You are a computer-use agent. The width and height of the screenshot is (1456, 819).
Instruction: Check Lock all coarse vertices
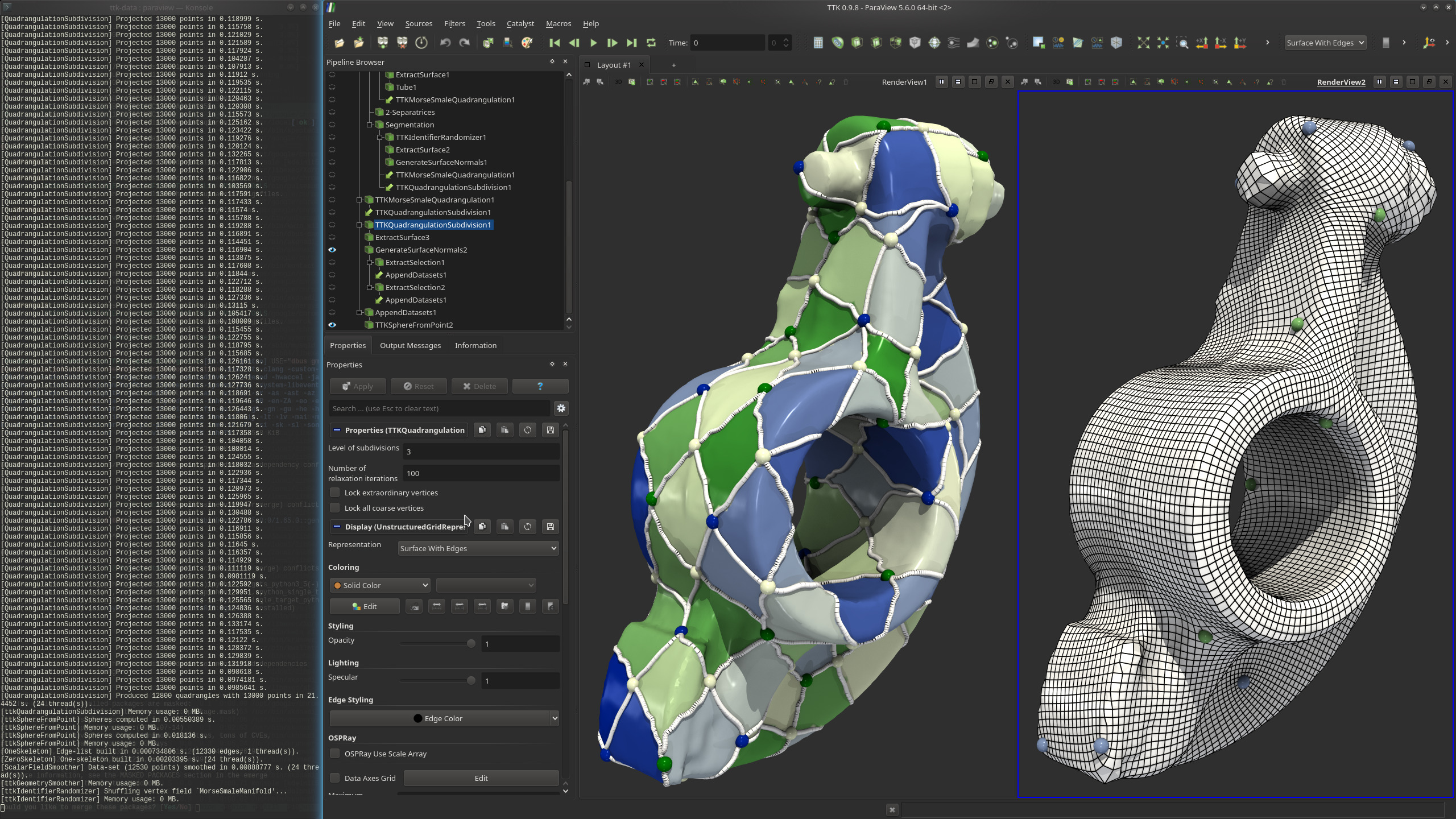(x=335, y=508)
